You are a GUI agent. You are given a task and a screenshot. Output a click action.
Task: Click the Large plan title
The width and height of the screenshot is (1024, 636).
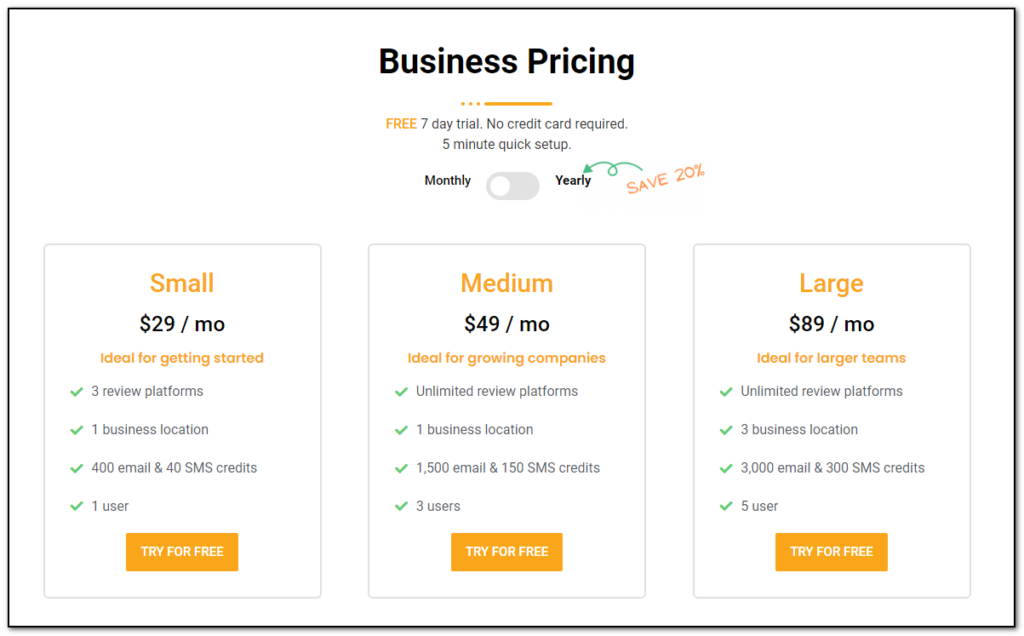(831, 284)
